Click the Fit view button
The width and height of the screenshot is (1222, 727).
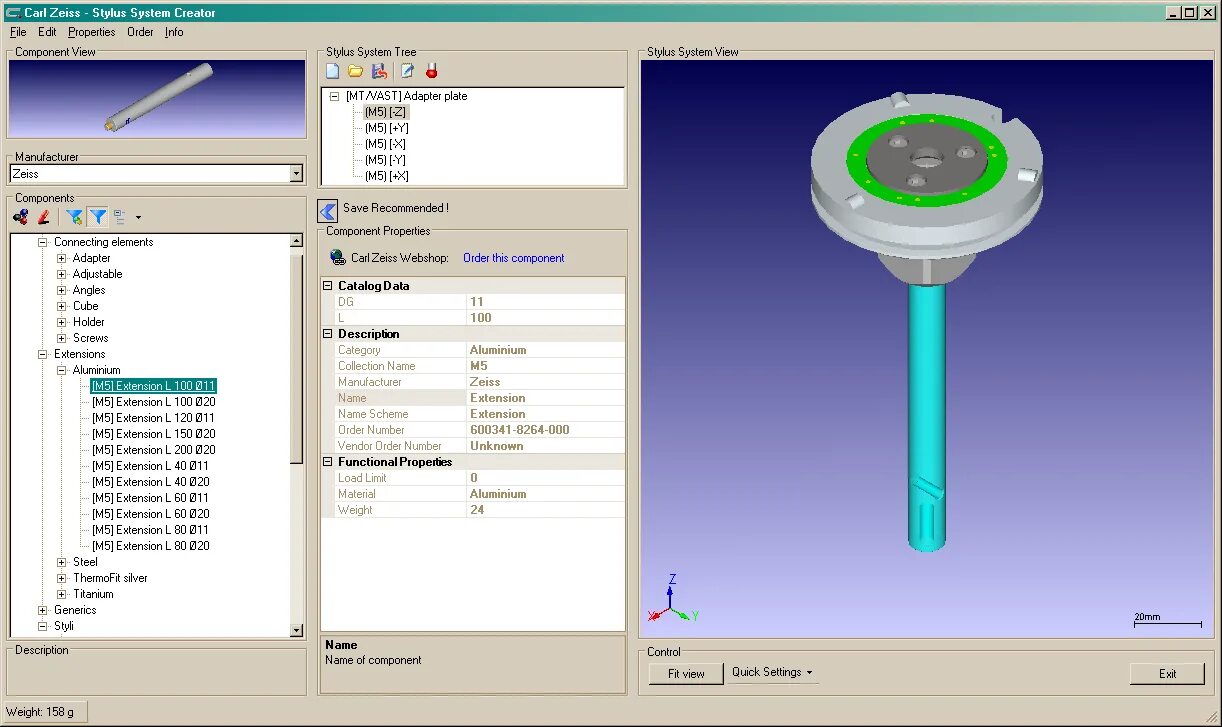click(686, 674)
